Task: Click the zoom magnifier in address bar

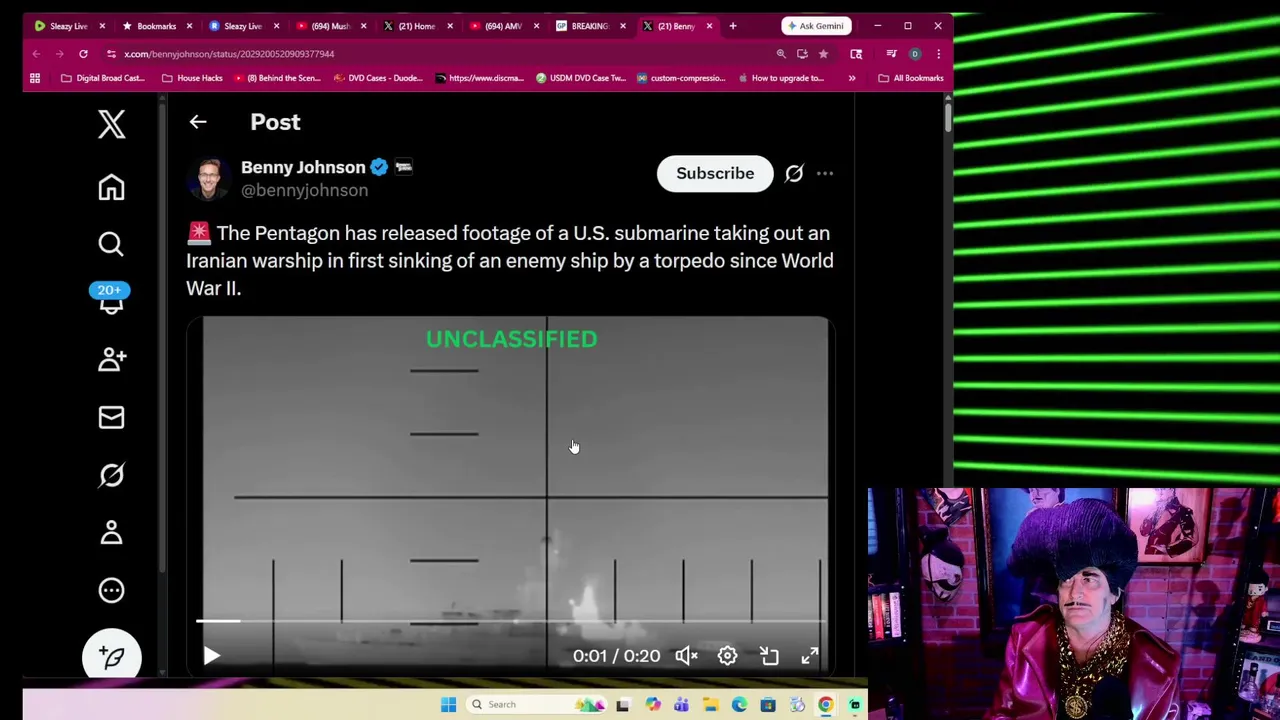Action: 781,54
